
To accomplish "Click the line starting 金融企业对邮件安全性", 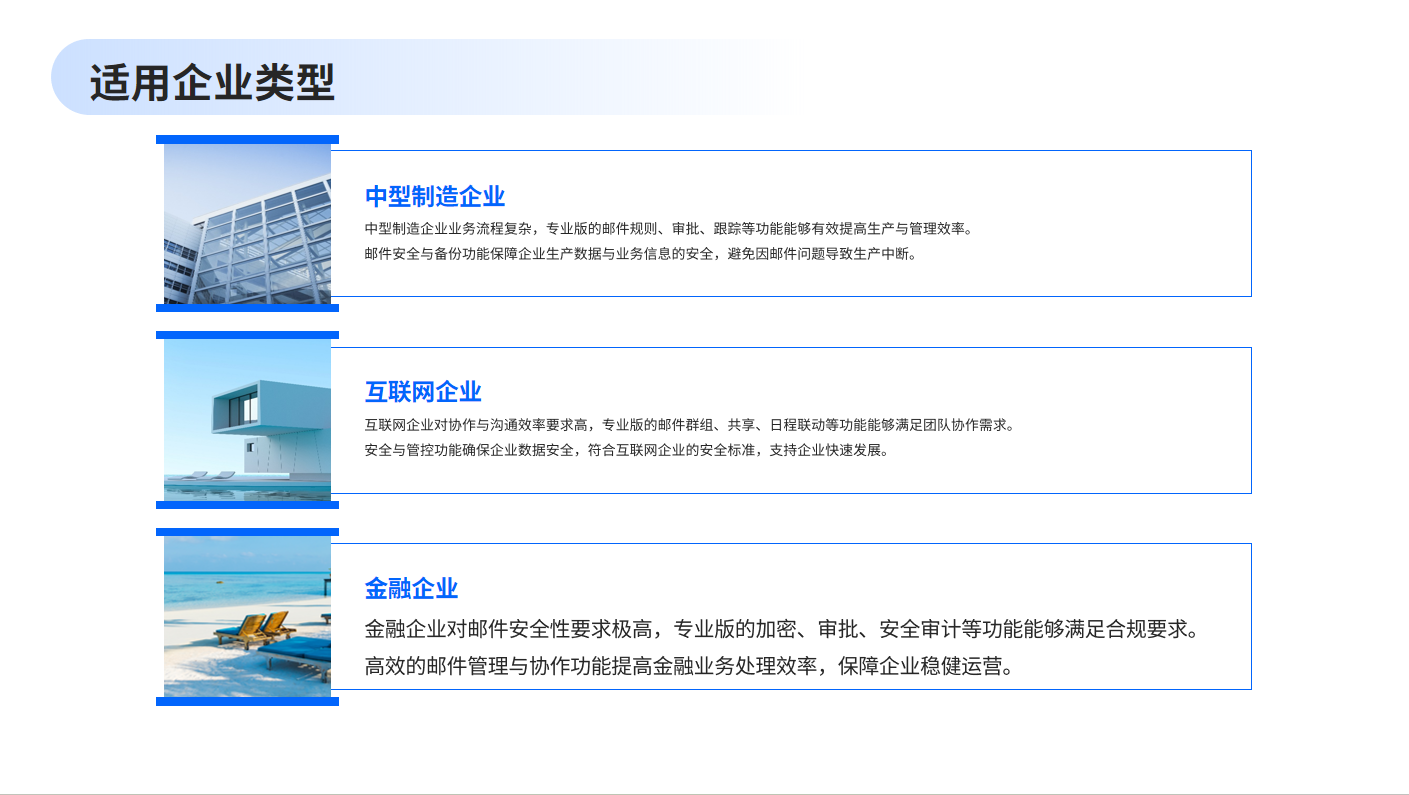I will coord(782,629).
